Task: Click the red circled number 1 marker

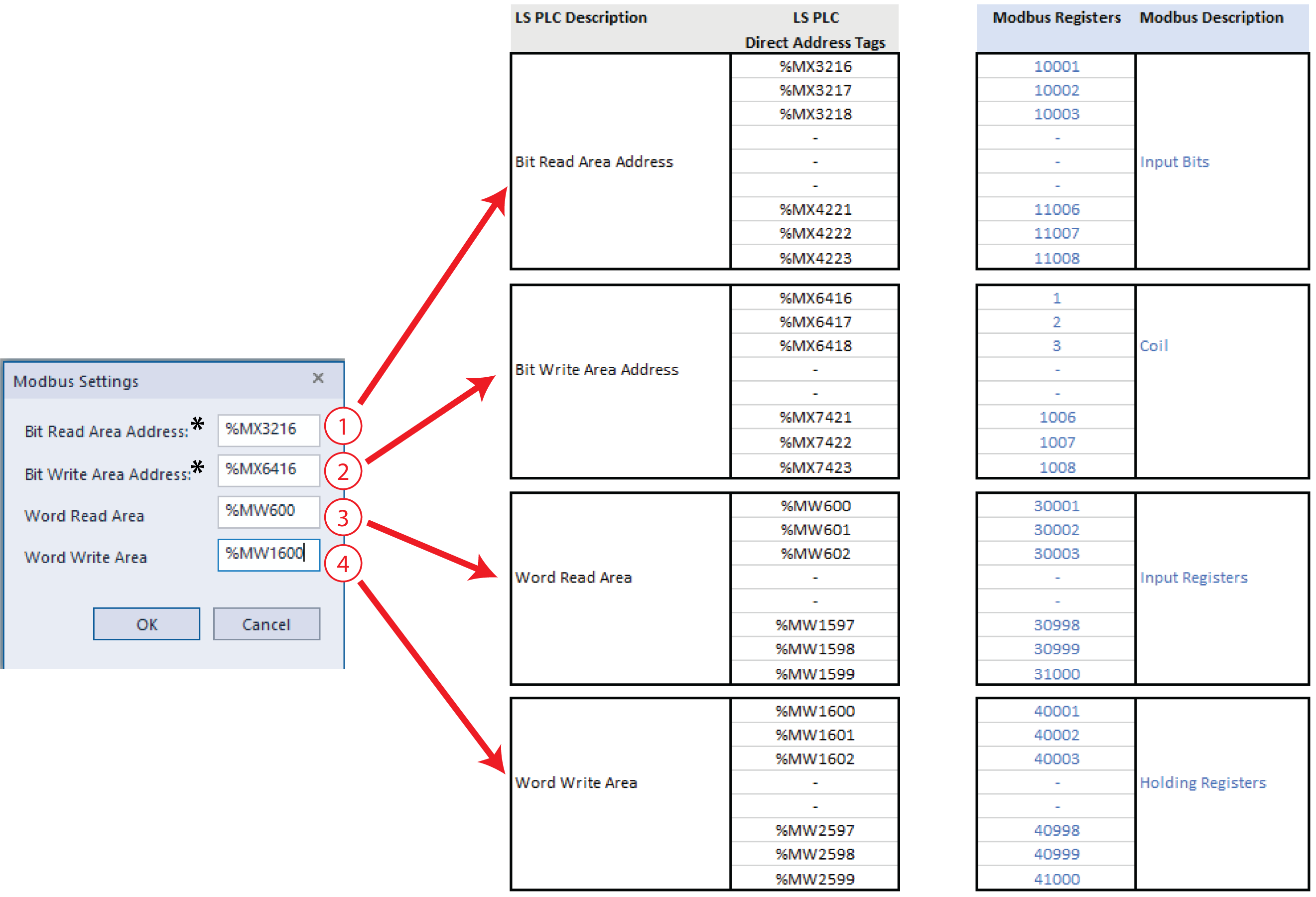Action: click(343, 426)
